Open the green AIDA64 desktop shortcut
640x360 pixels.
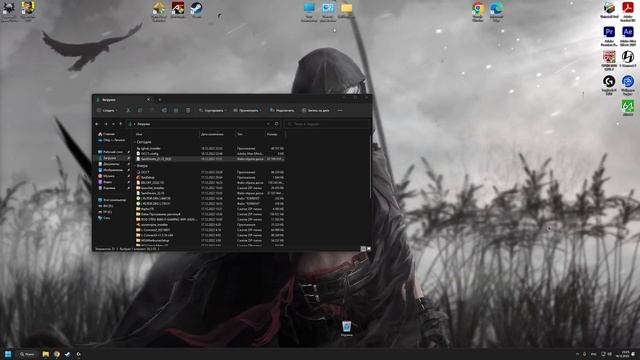628,108
